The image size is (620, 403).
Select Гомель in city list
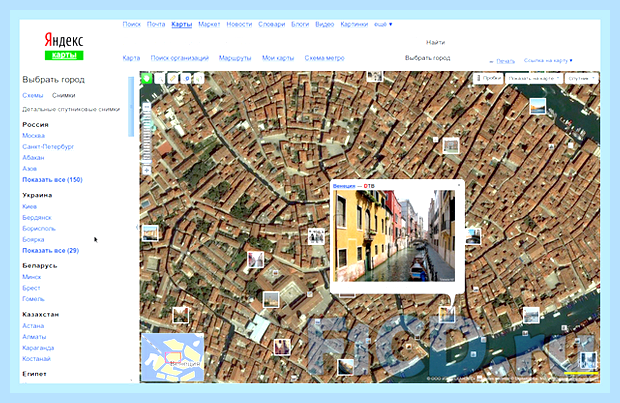34,299
